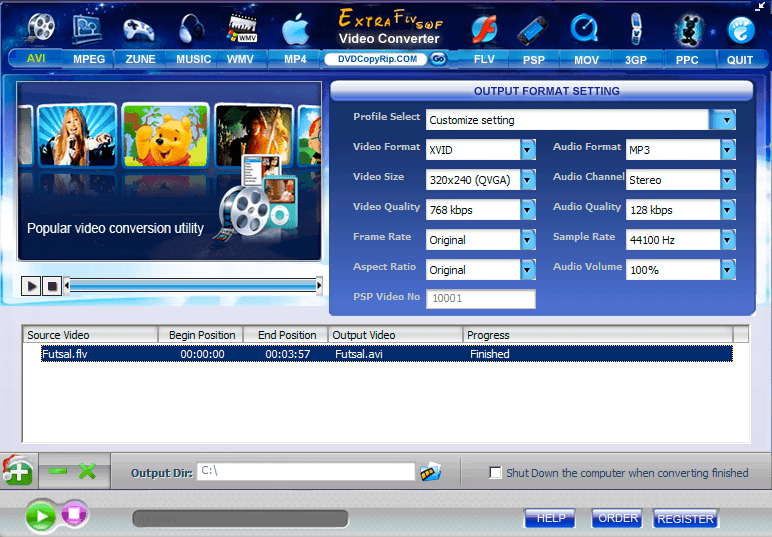Open the Aspect Ratio dropdown
The width and height of the screenshot is (772, 537).
[x=528, y=270]
